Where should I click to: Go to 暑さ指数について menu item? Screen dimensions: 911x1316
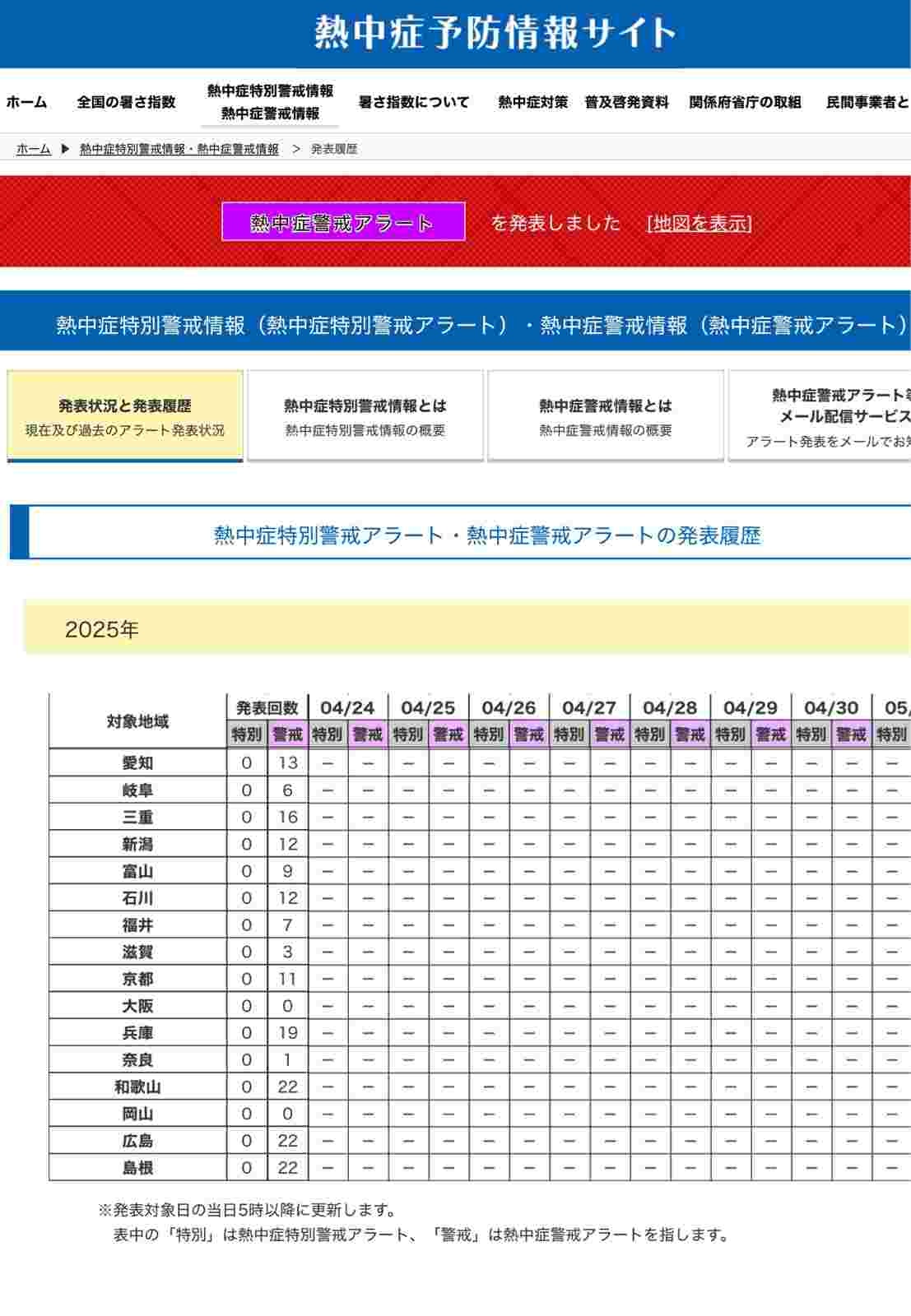click(414, 102)
